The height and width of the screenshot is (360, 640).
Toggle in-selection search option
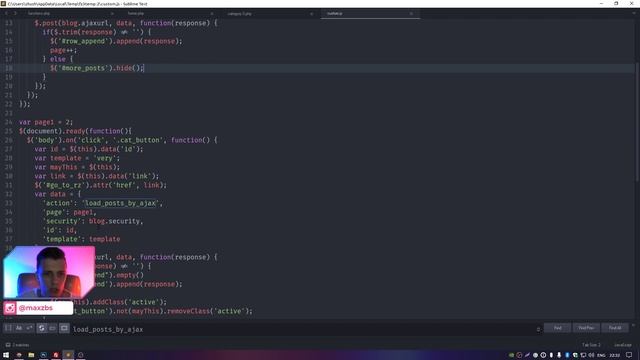click(52, 328)
